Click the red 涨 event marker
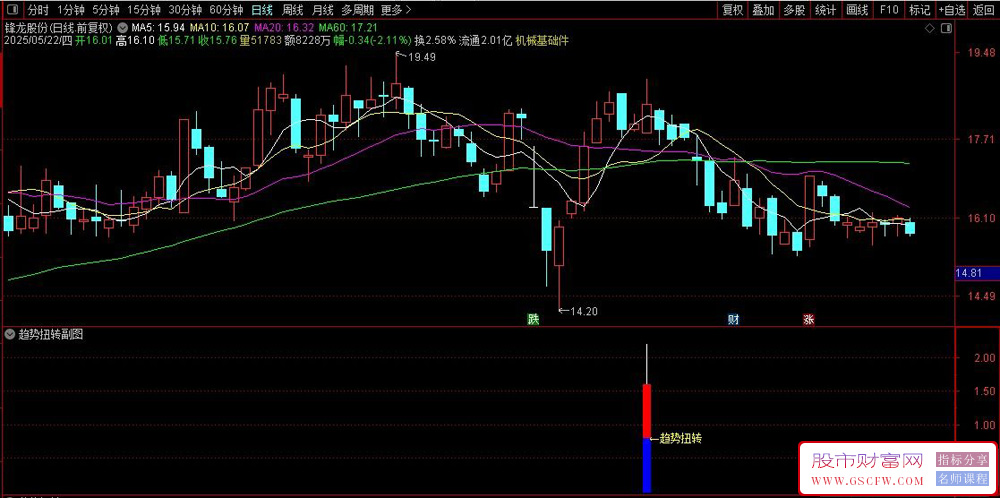1000x498 pixels. (x=809, y=319)
